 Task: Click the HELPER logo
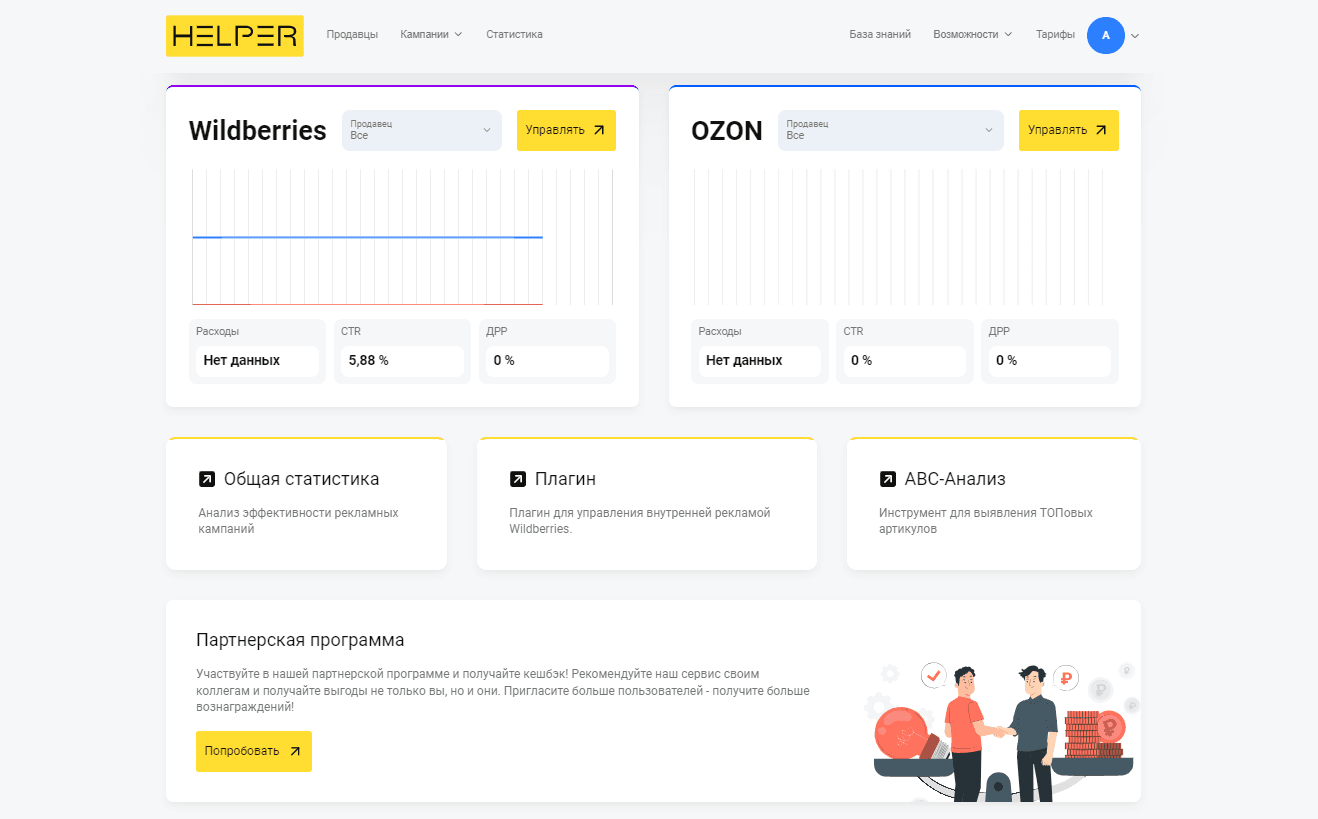[x=235, y=36]
